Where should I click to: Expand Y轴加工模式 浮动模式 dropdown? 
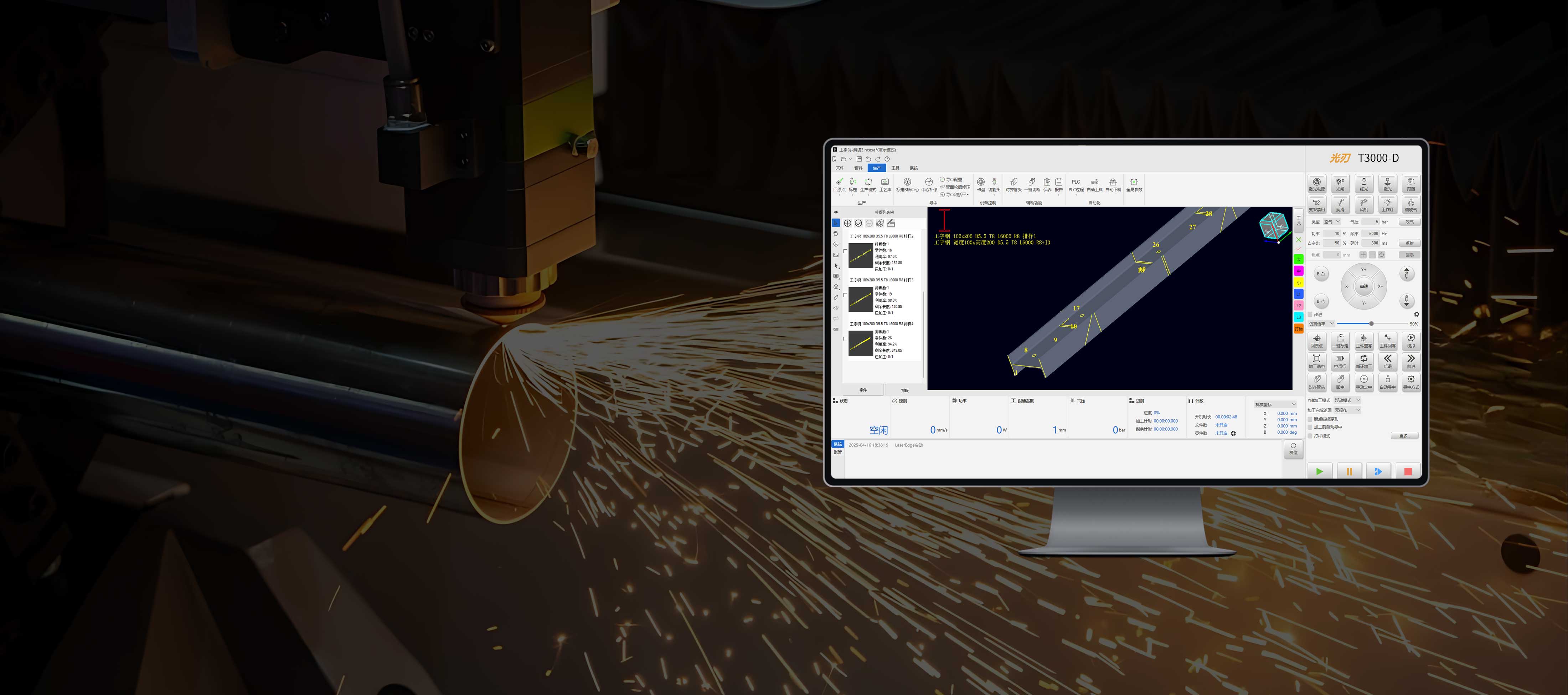tap(1347, 400)
